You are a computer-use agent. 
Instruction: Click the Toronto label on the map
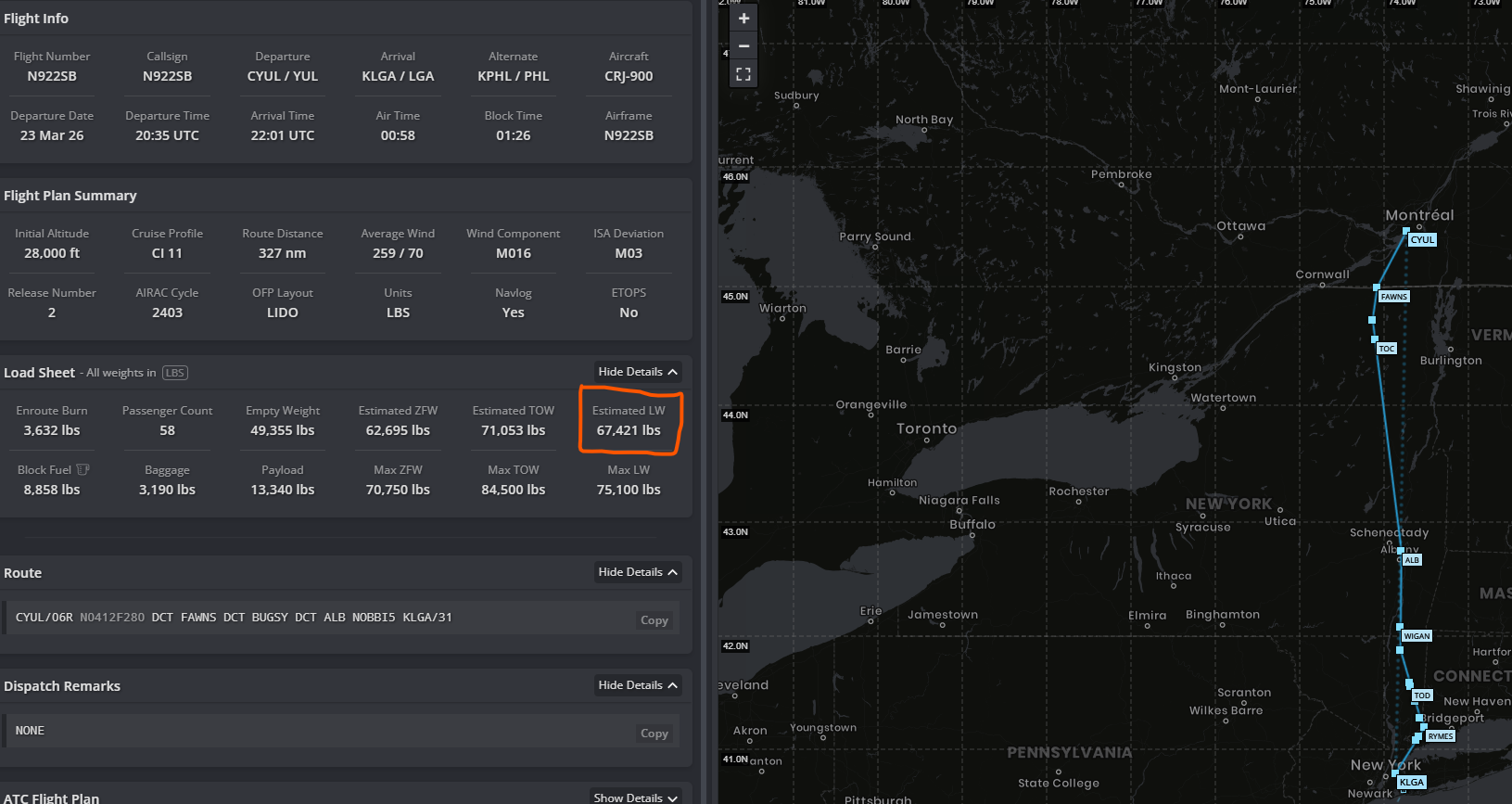point(926,428)
